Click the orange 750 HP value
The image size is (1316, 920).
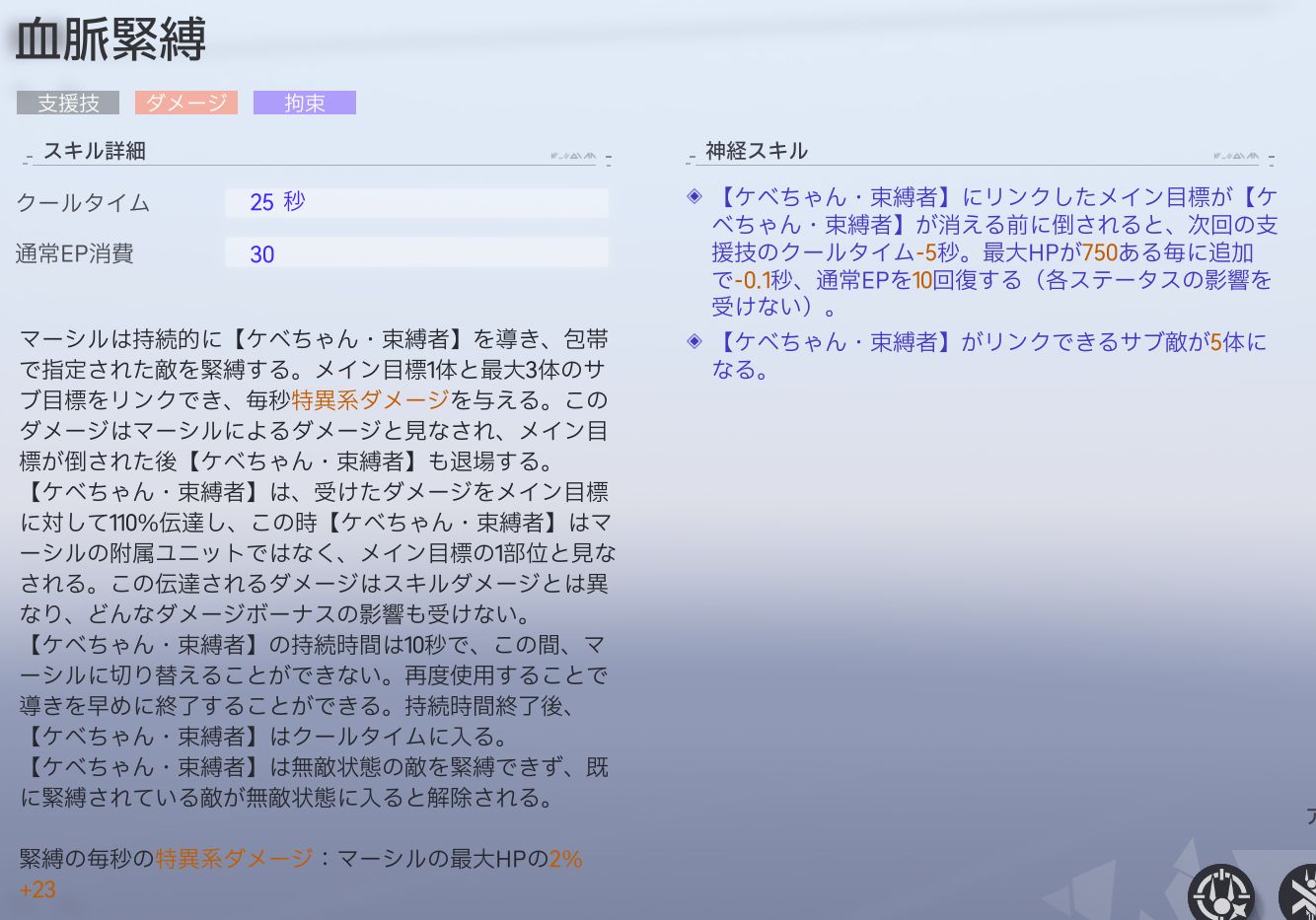click(x=1099, y=252)
